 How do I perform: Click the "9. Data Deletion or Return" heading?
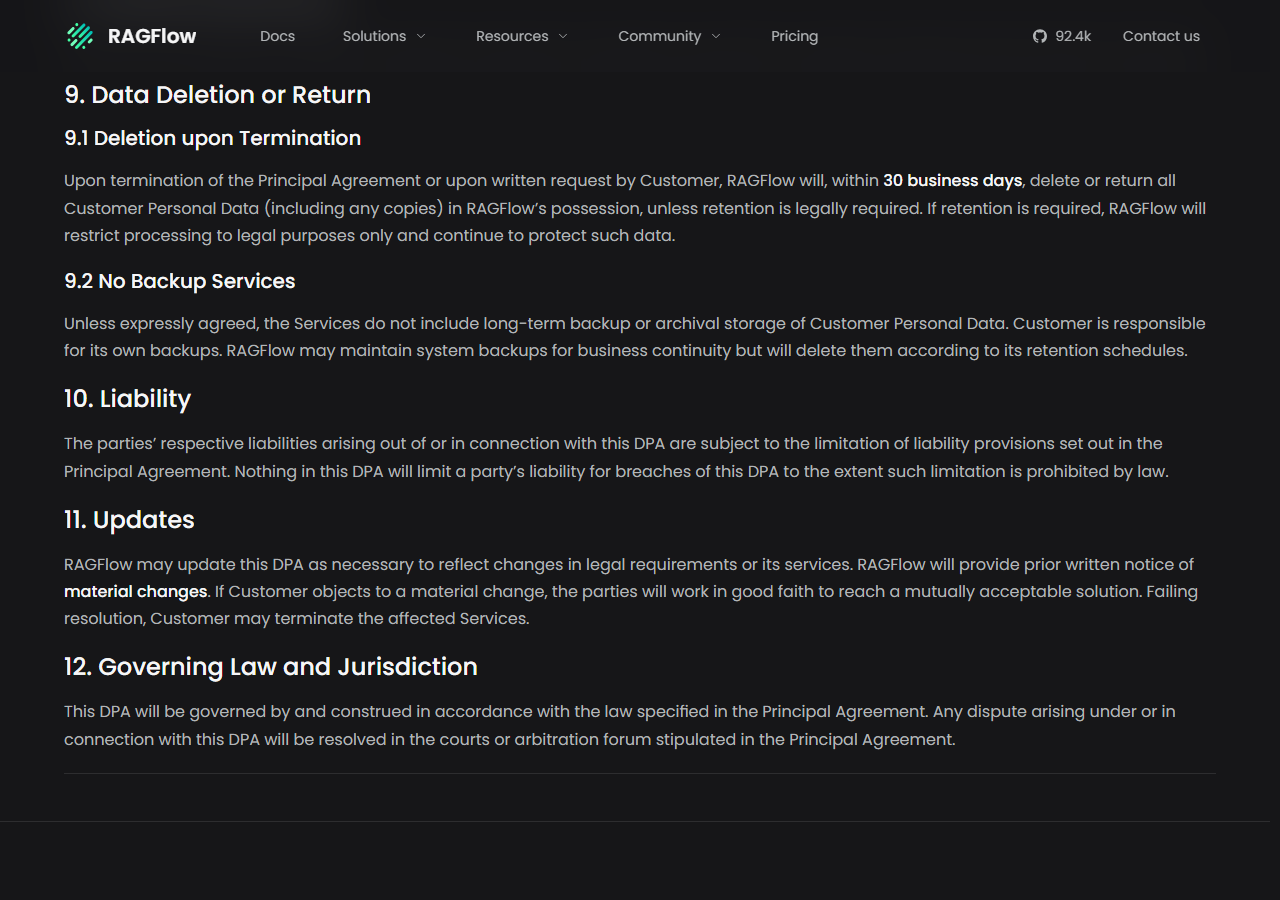point(218,95)
